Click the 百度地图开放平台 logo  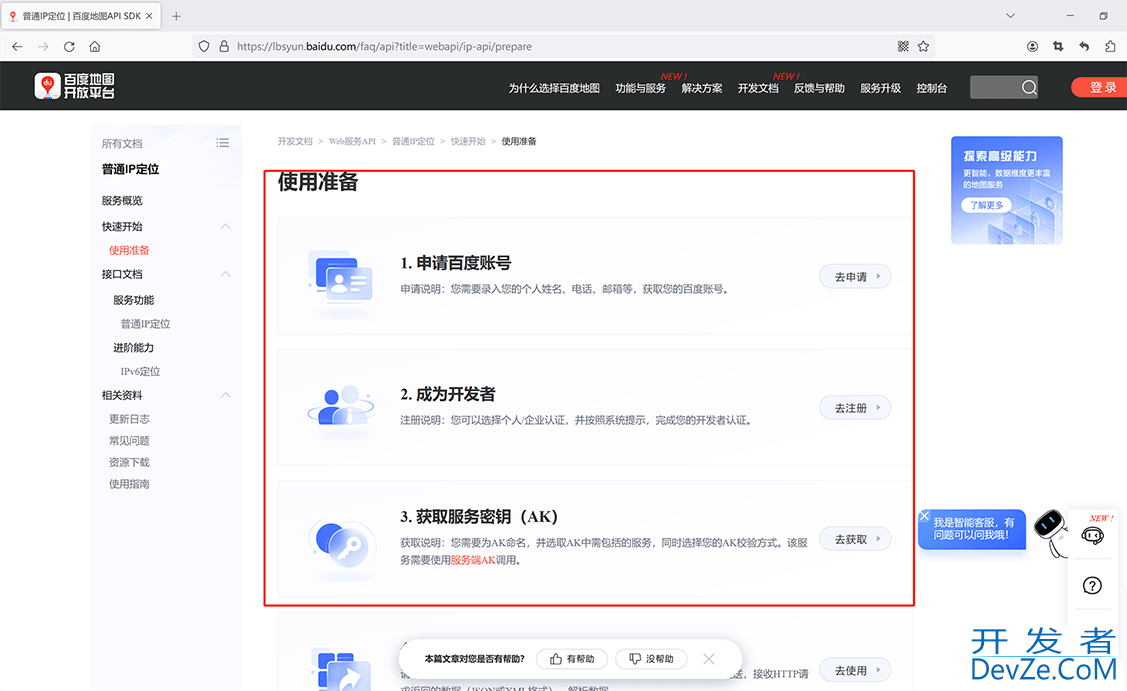[75, 86]
